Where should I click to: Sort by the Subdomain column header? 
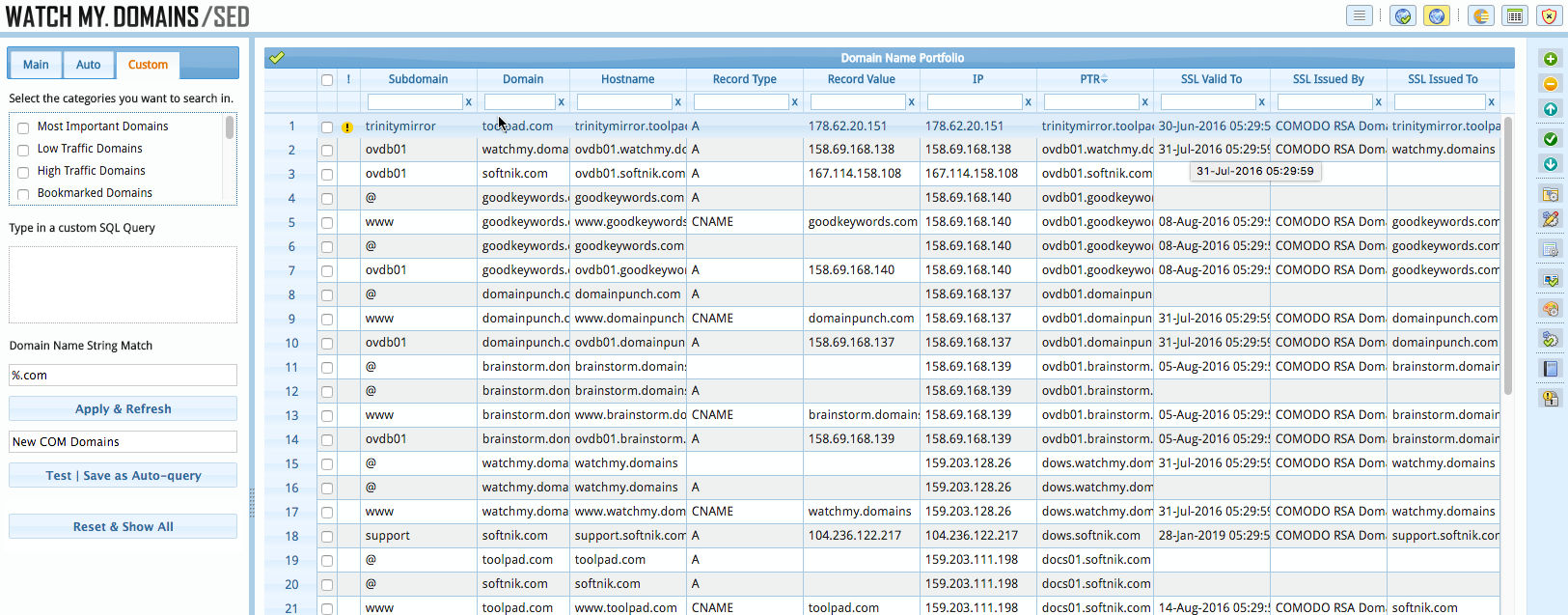point(418,79)
